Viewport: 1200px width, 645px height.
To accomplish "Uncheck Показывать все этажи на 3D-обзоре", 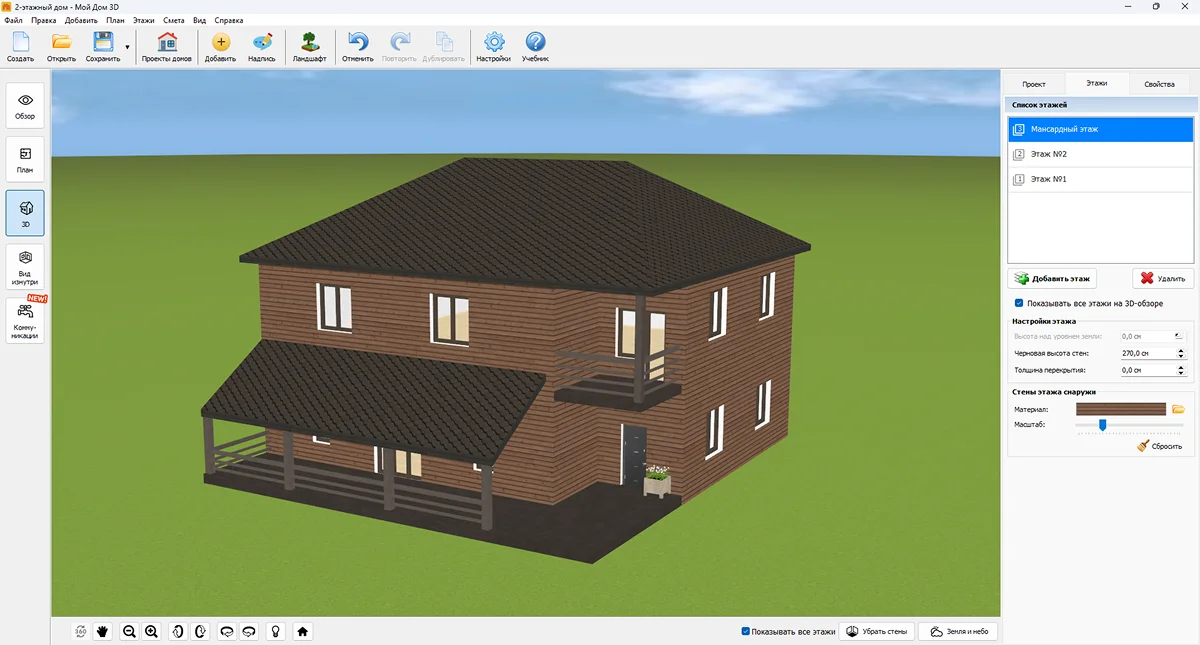I will pos(1019,302).
